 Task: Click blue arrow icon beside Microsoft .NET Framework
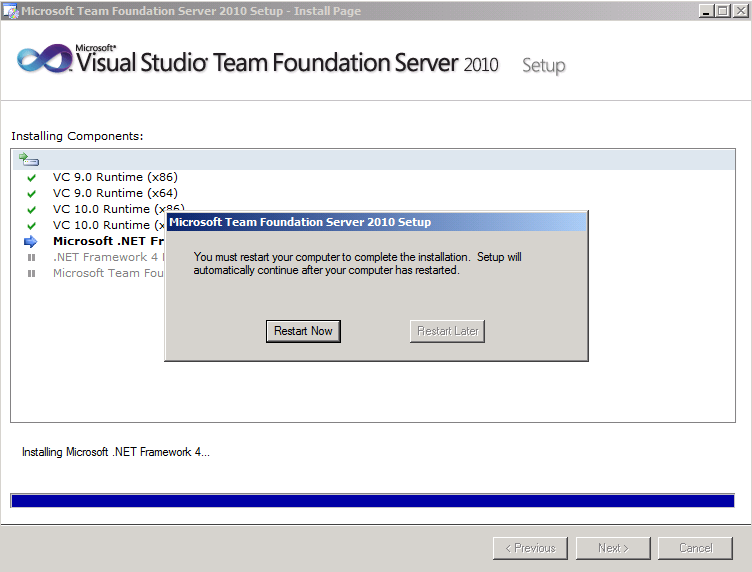[x=31, y=241]
